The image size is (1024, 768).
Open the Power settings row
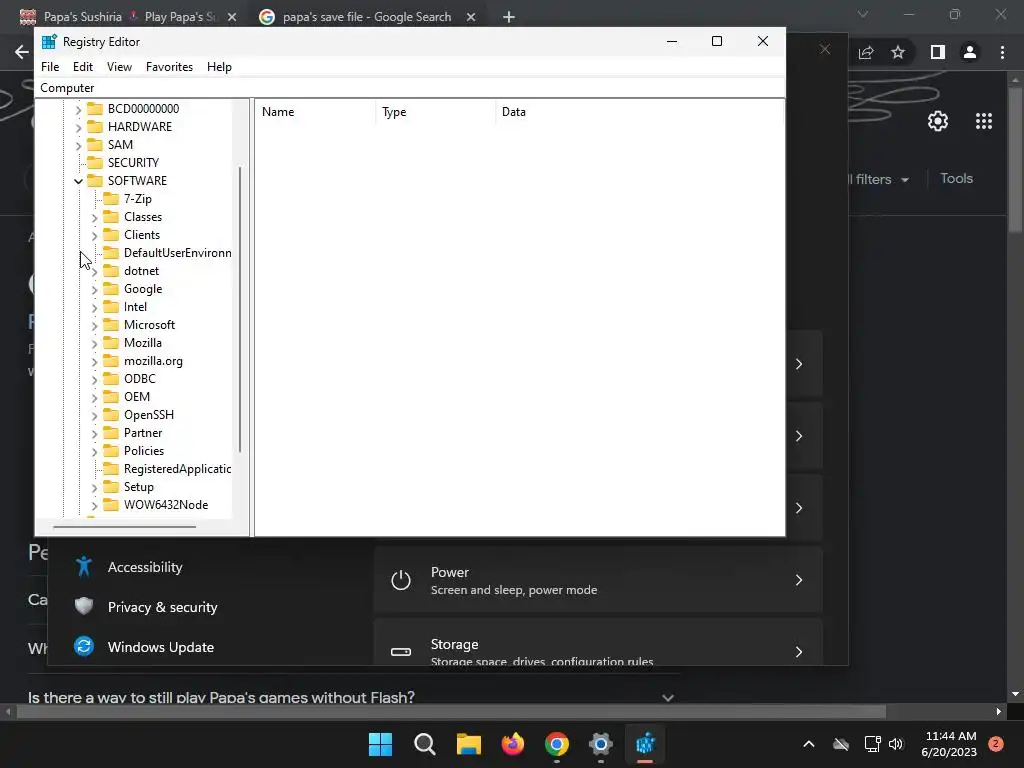click(x=598, y=580)
